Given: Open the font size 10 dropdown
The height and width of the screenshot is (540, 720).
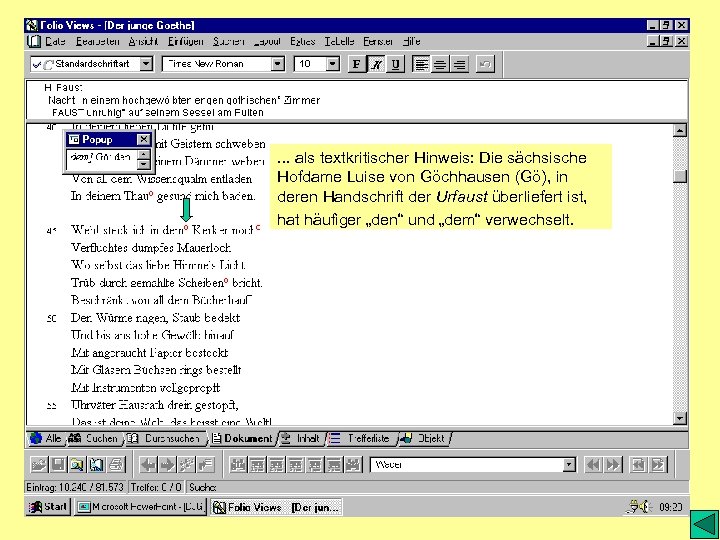Looking at the screenshot, I should pyautogui.click(x=333, y=64).
